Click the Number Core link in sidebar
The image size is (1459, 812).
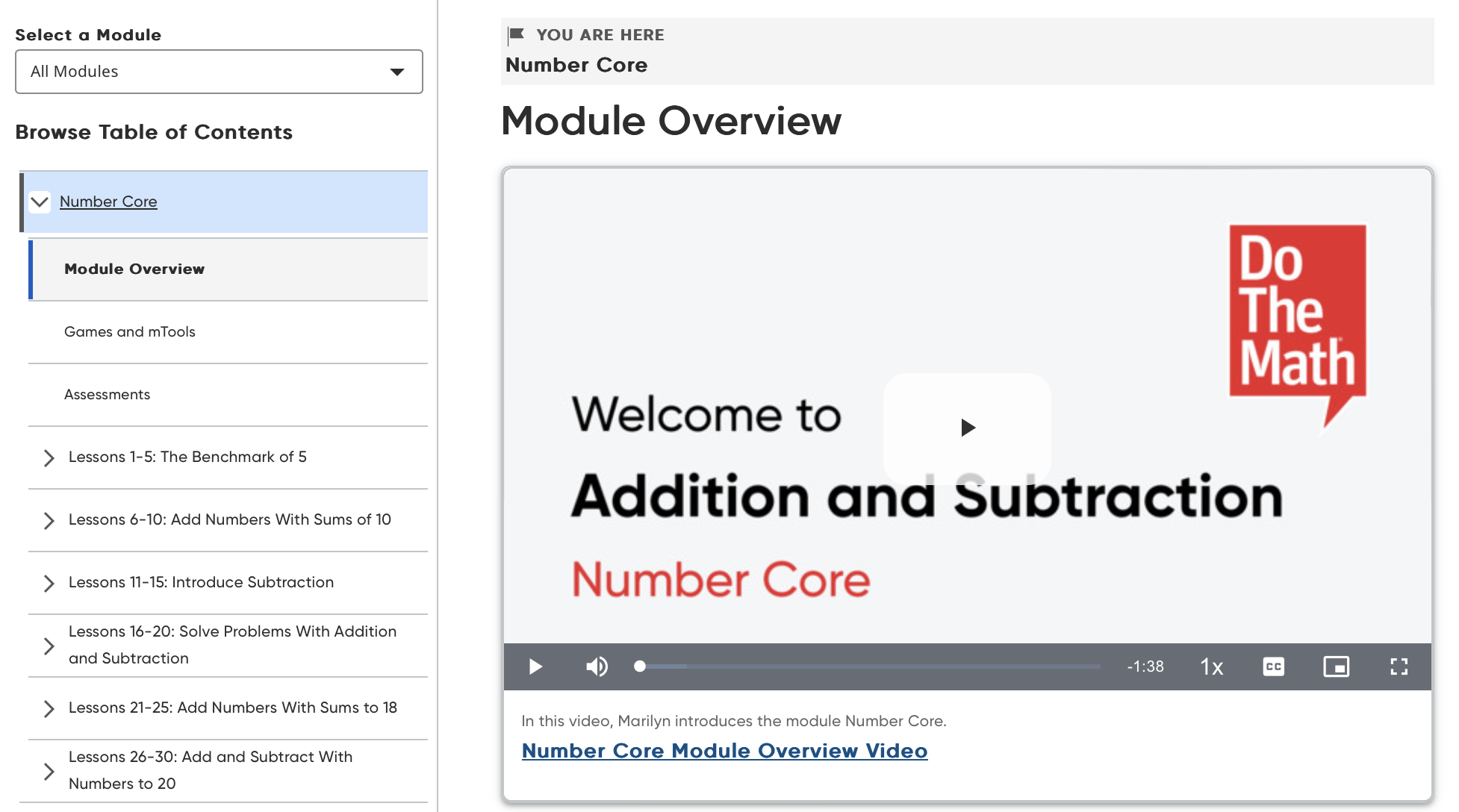[108, 202]
